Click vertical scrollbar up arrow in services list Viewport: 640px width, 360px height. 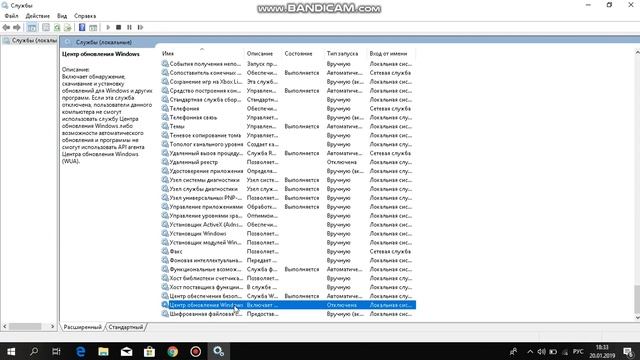pos(637,53)
